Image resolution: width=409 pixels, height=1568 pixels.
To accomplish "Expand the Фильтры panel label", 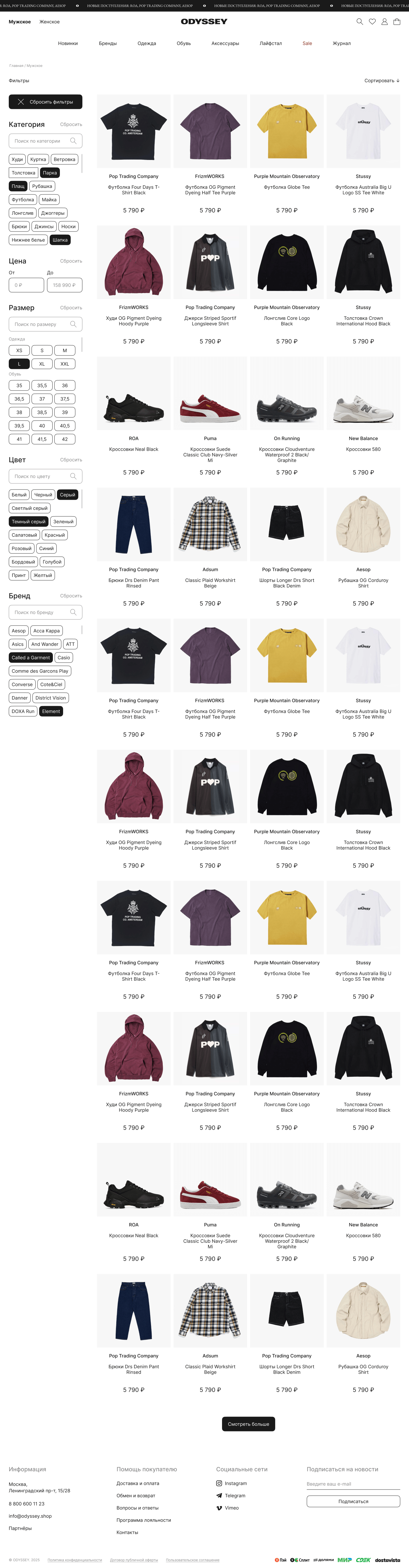I will (19, 81).
